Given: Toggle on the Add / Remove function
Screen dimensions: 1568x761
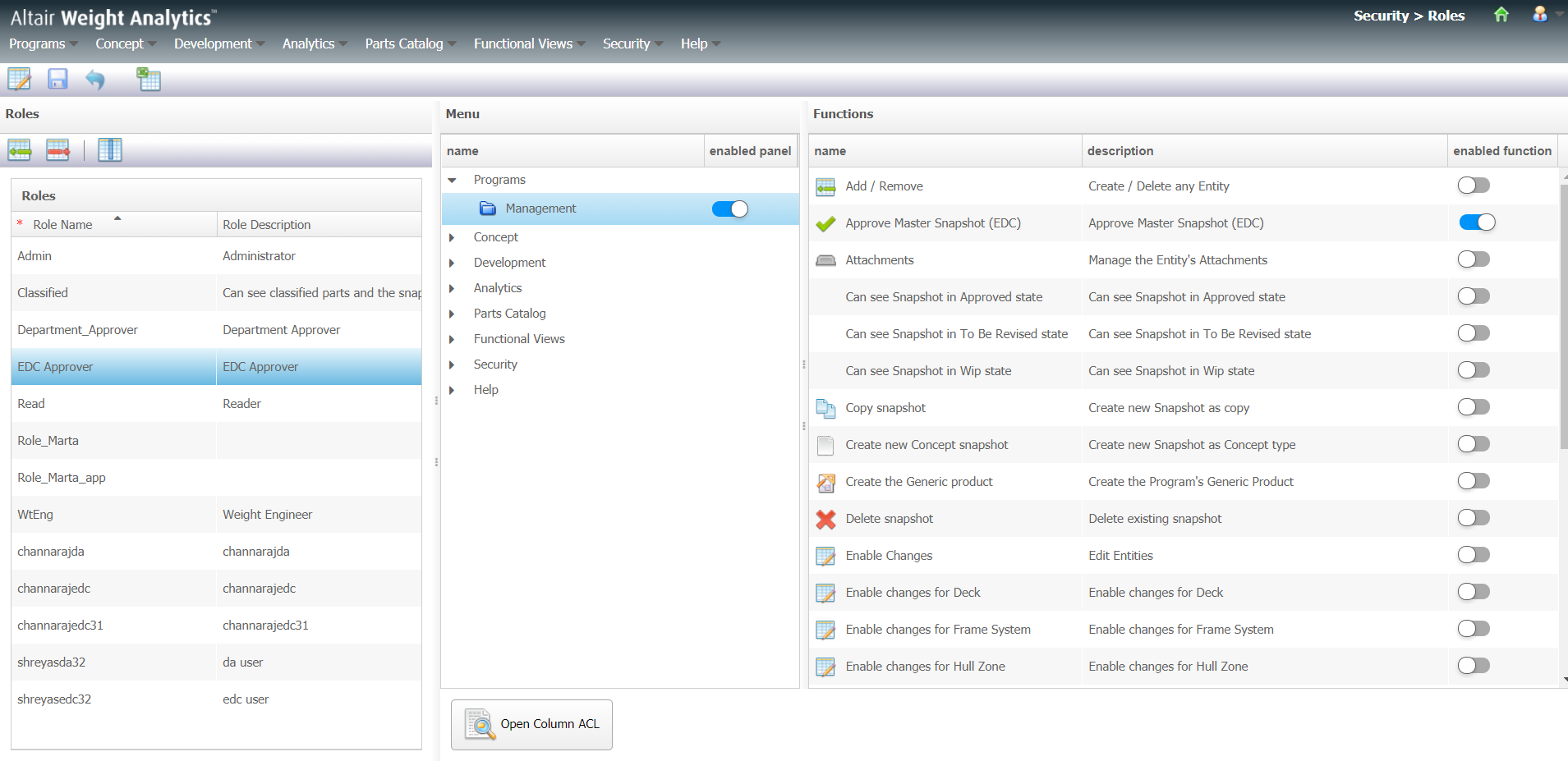Looking at the screenshot, I should pos(1474,186).
